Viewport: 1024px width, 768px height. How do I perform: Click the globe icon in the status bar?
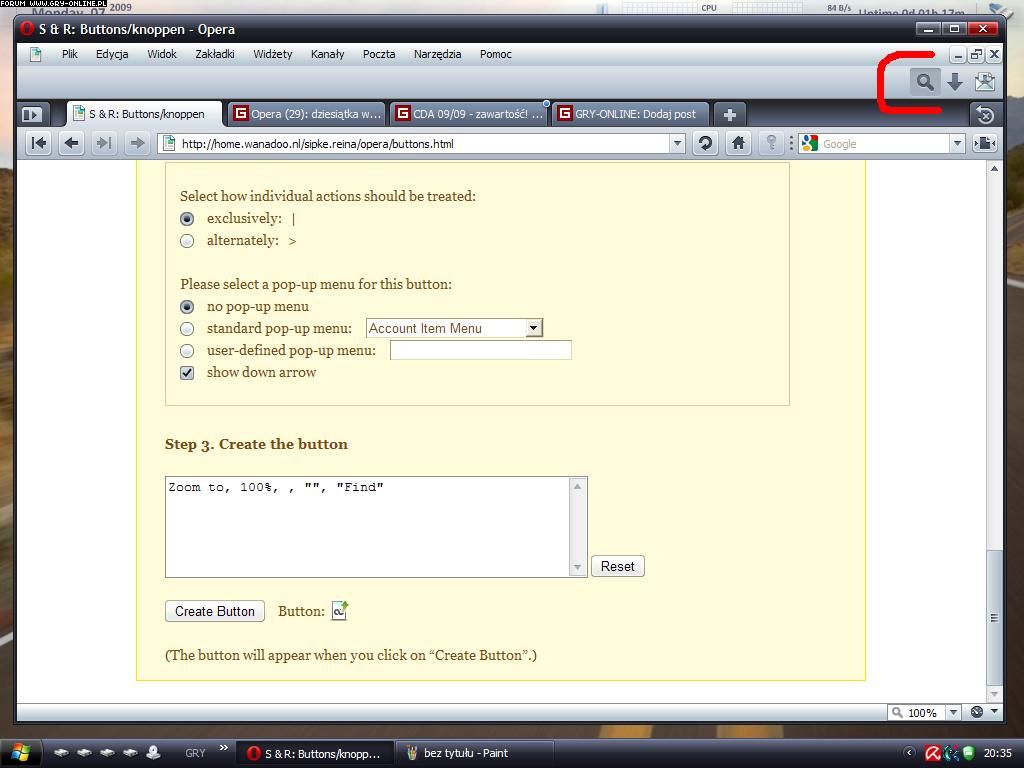tap(977, 712)
